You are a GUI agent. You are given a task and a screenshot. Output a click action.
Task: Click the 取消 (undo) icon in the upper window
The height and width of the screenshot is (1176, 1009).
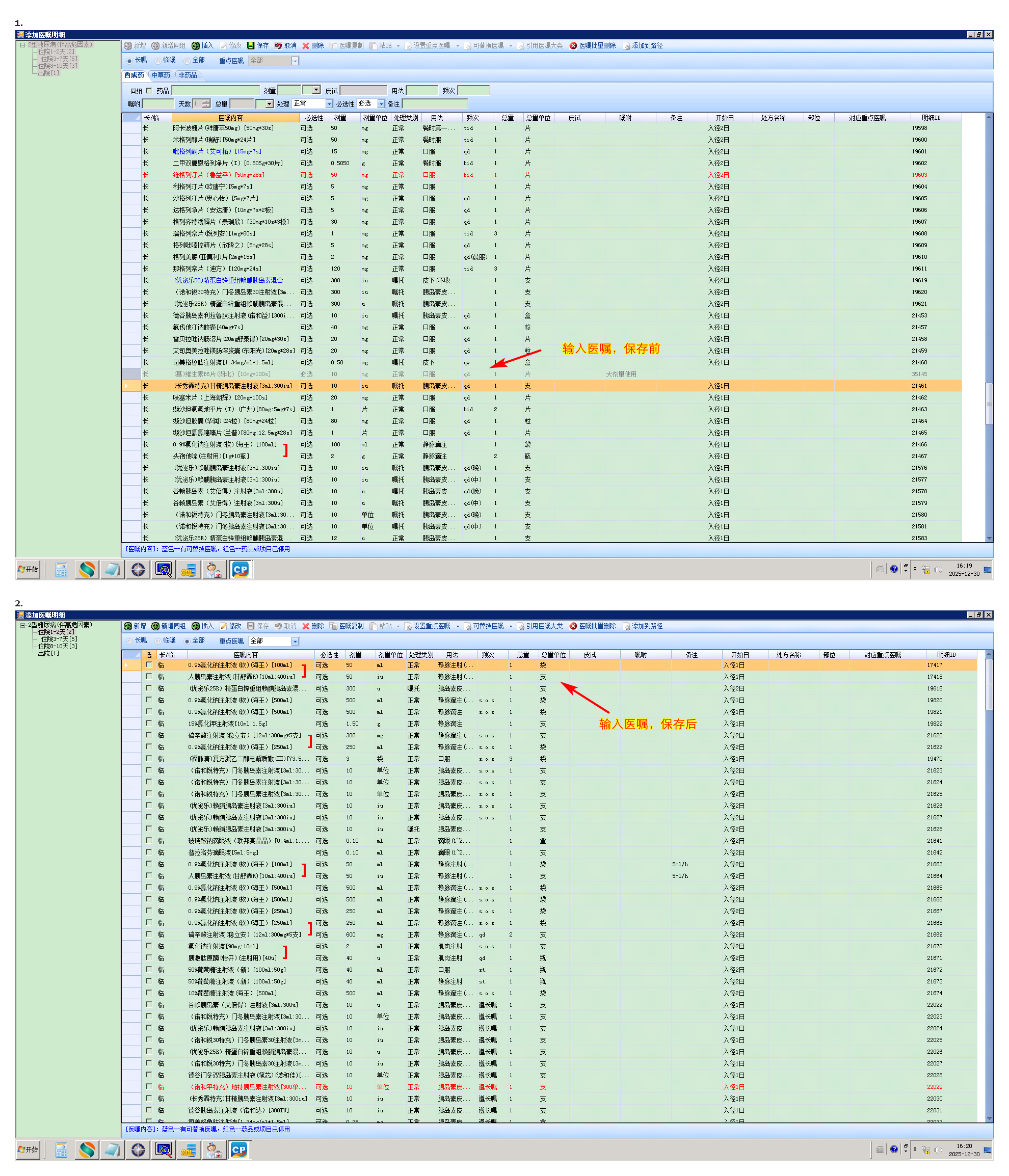click(278, 46)
